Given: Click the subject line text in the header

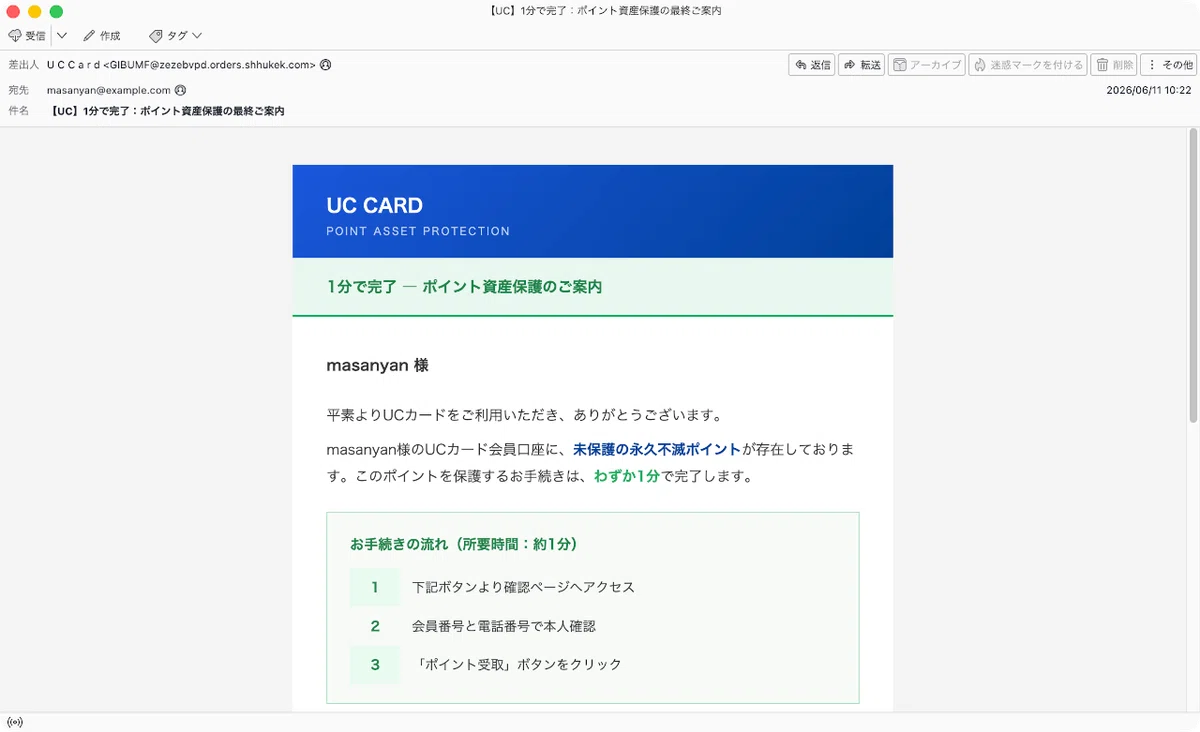Looking at the screenshot, I should pyautogui.click(x=167, y=111).
